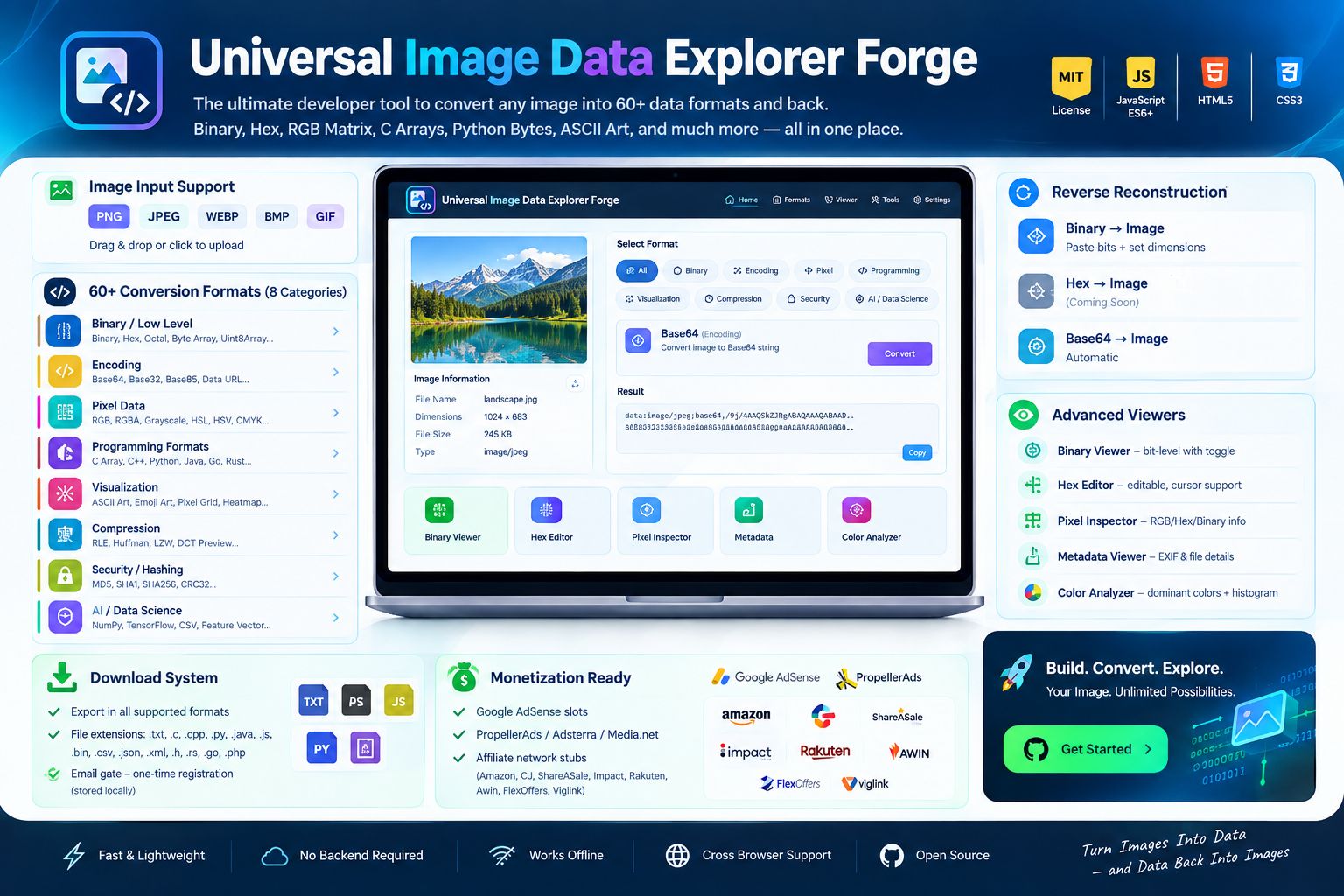Open Viewer in the app navbar

(x=841, y=199)
